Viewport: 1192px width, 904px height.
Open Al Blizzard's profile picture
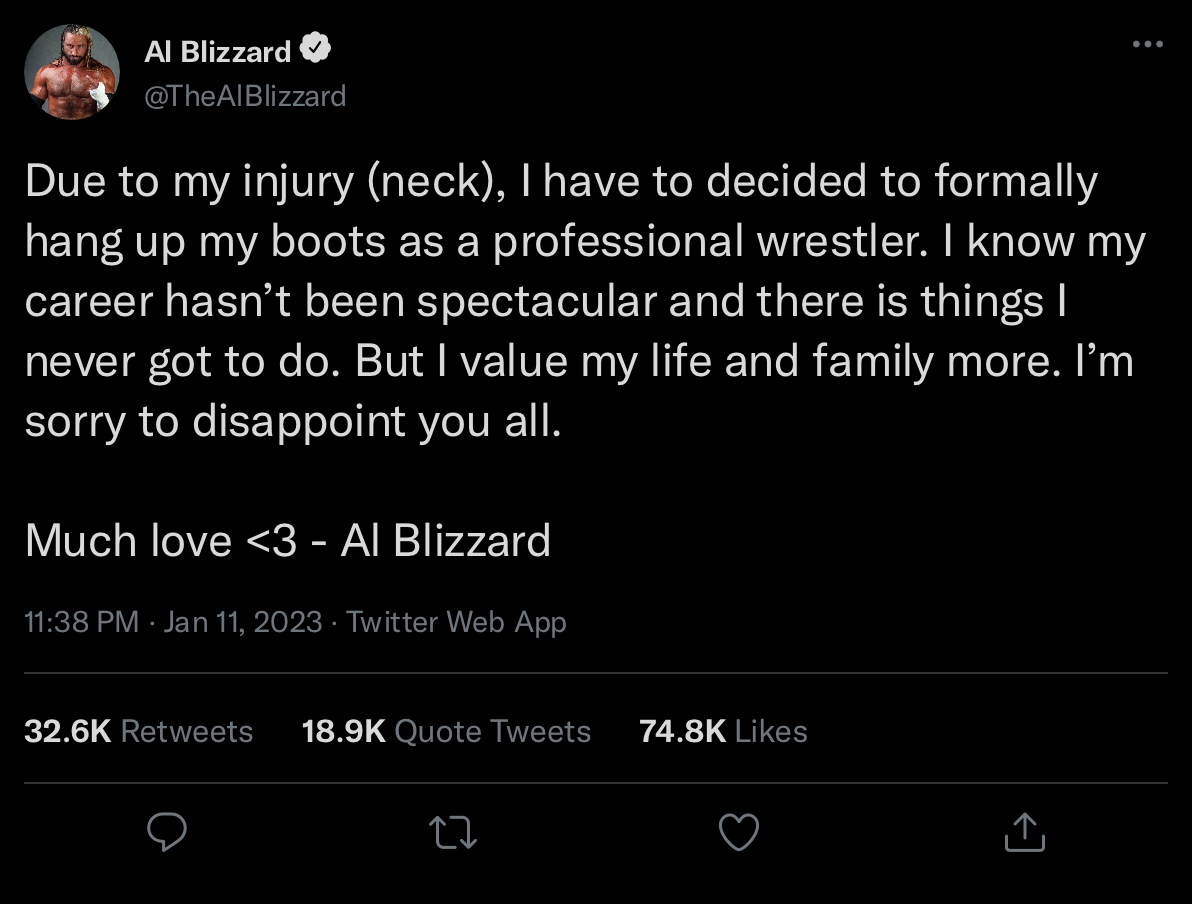pyautogui.click(x=72, y=72)
